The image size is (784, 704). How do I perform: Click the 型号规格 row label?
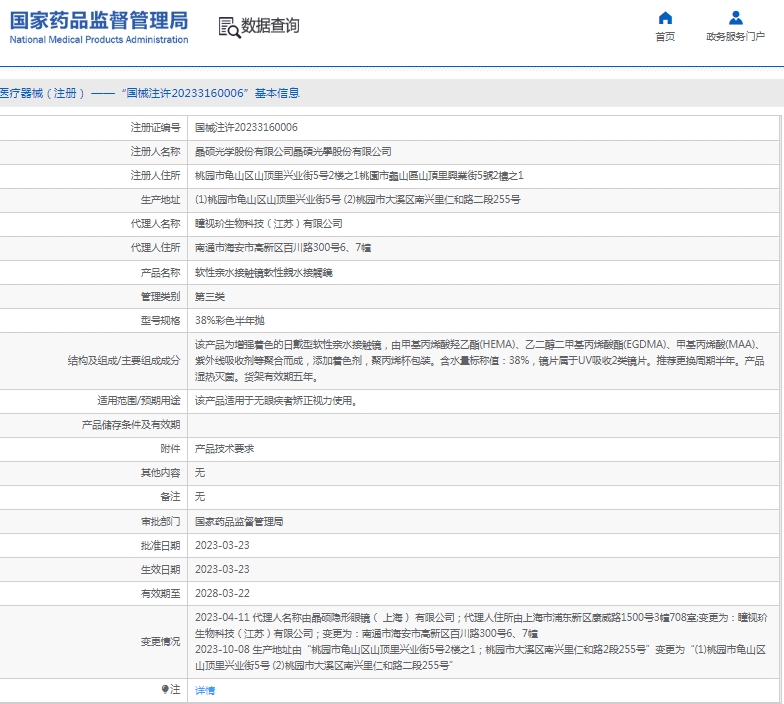[x=160, y=320]
